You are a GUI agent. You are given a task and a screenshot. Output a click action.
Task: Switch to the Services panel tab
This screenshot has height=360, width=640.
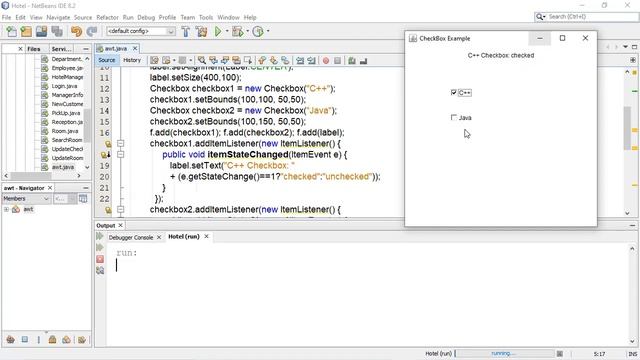tap(62, 49)
